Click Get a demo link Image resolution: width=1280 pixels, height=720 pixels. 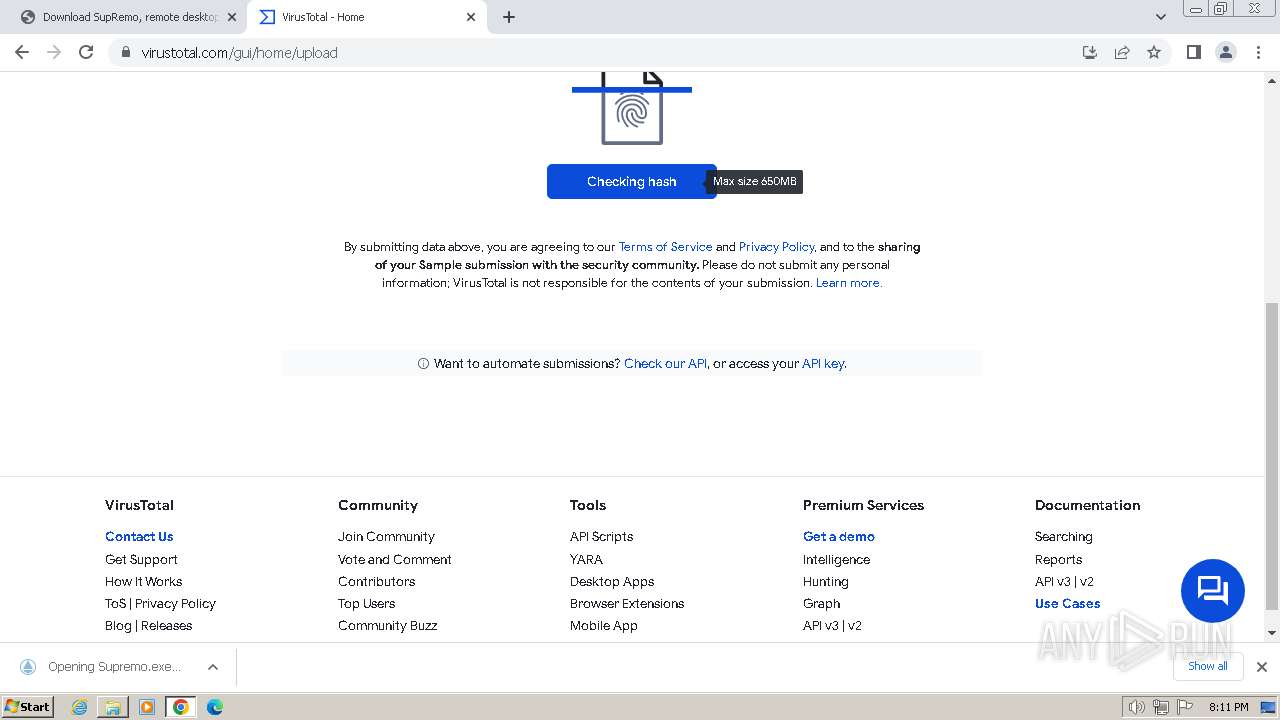click(839, 537)
